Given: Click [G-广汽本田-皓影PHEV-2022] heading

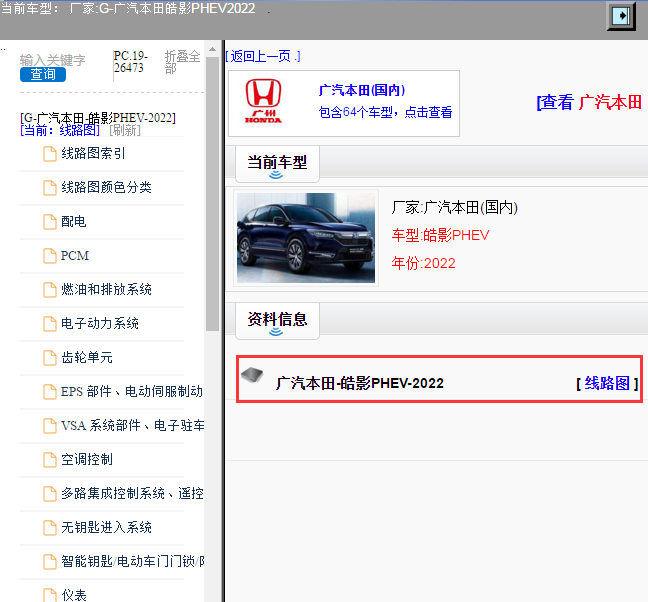Looking at the screenshot, I should (x=98, y=118).
